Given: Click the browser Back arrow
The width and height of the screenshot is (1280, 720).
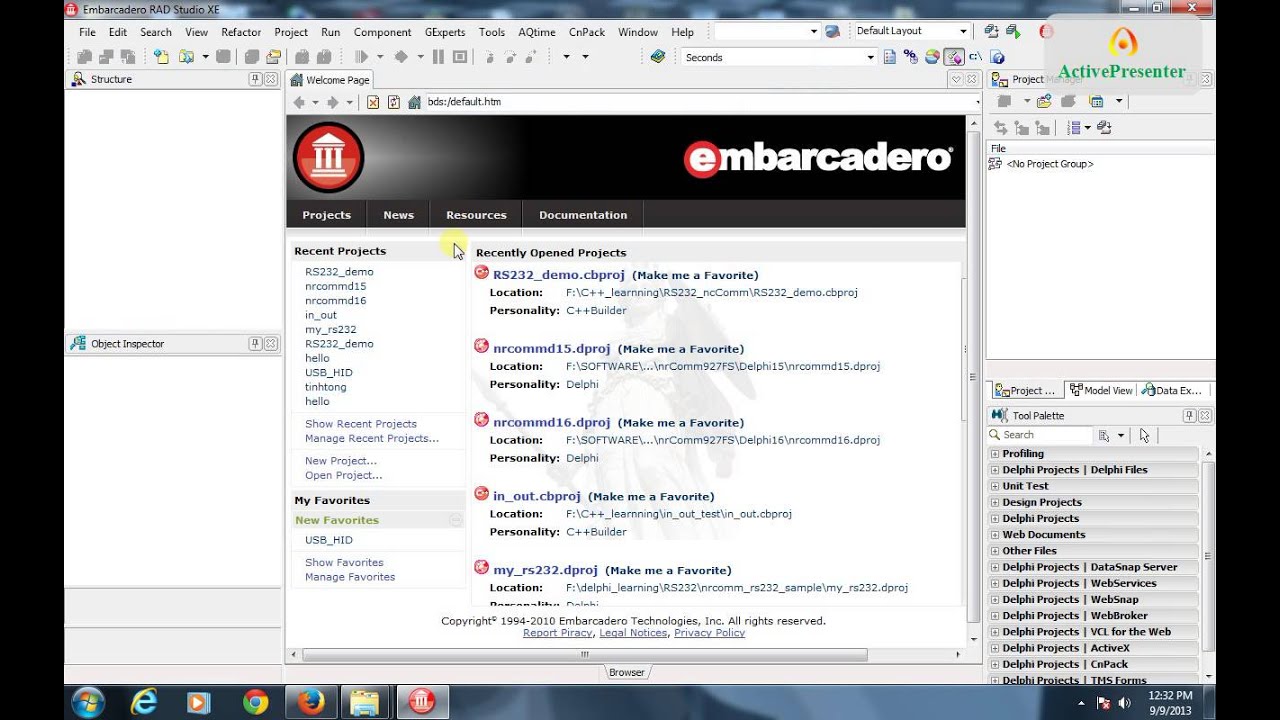Looking at the screenshot, I should point(299,102).
